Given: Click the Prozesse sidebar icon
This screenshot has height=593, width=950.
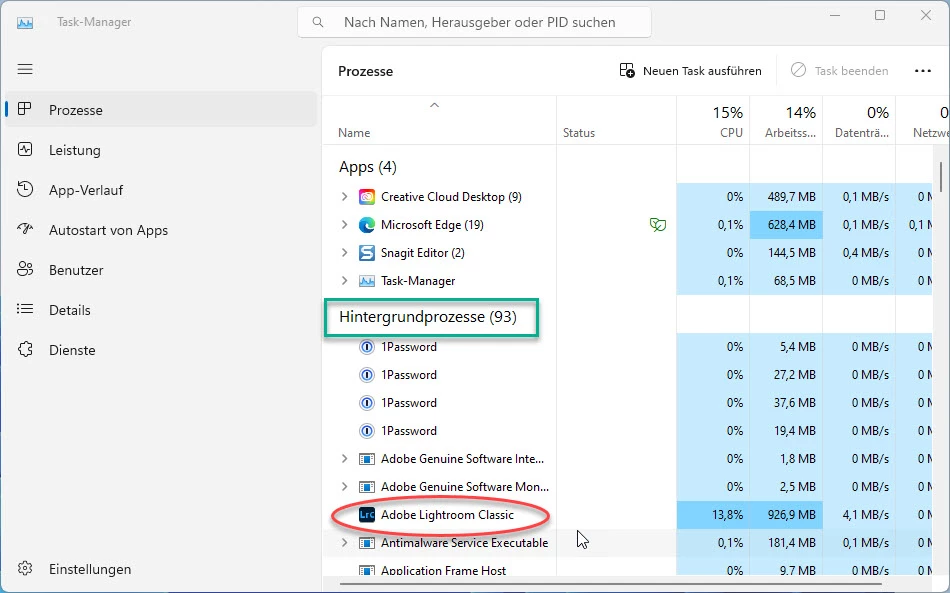Looking at the screenshot, I should tap(25, 110).
